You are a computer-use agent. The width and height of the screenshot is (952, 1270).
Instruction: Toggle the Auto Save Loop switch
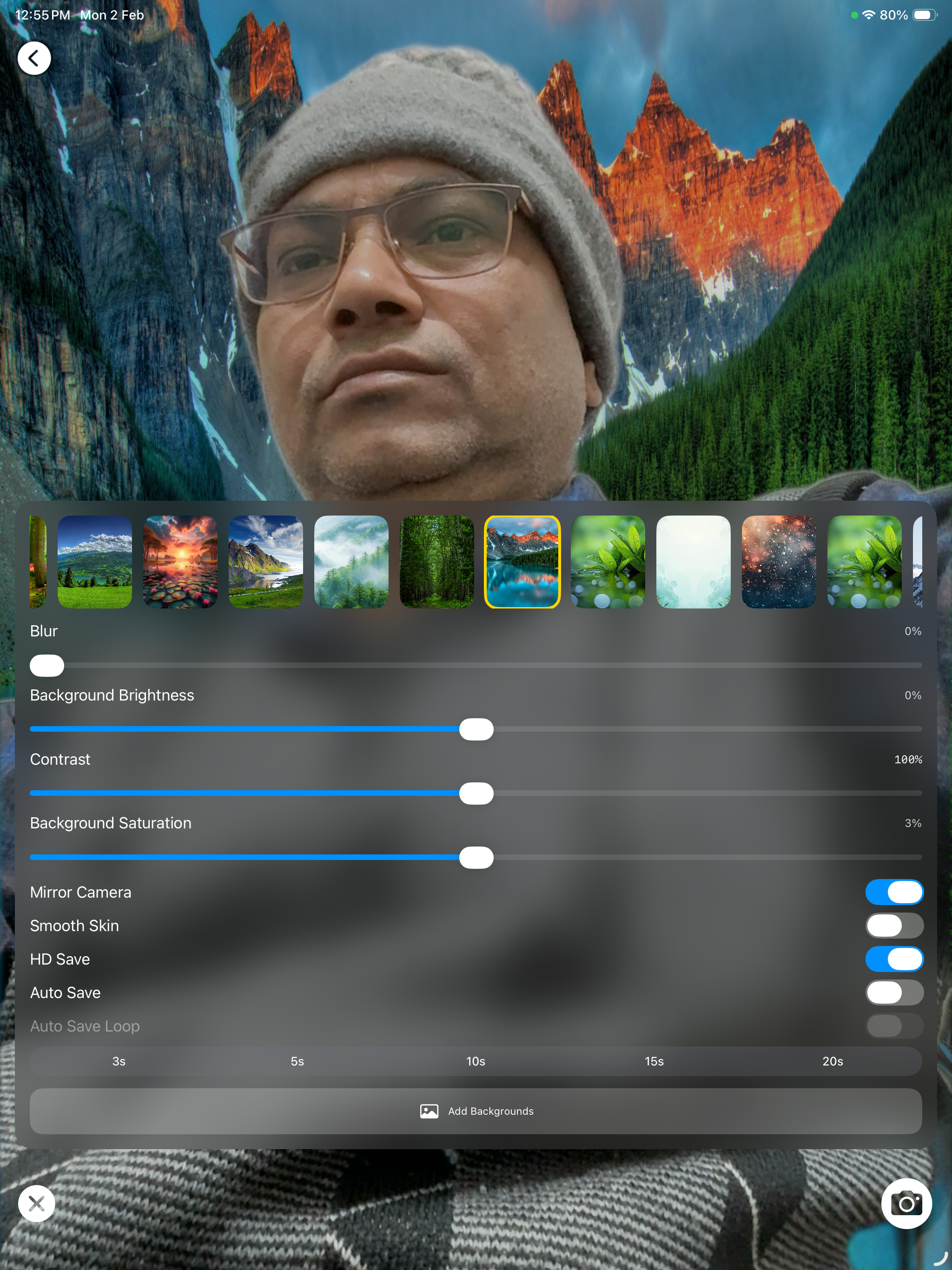pyautogui.click(x=894, y=1025)
